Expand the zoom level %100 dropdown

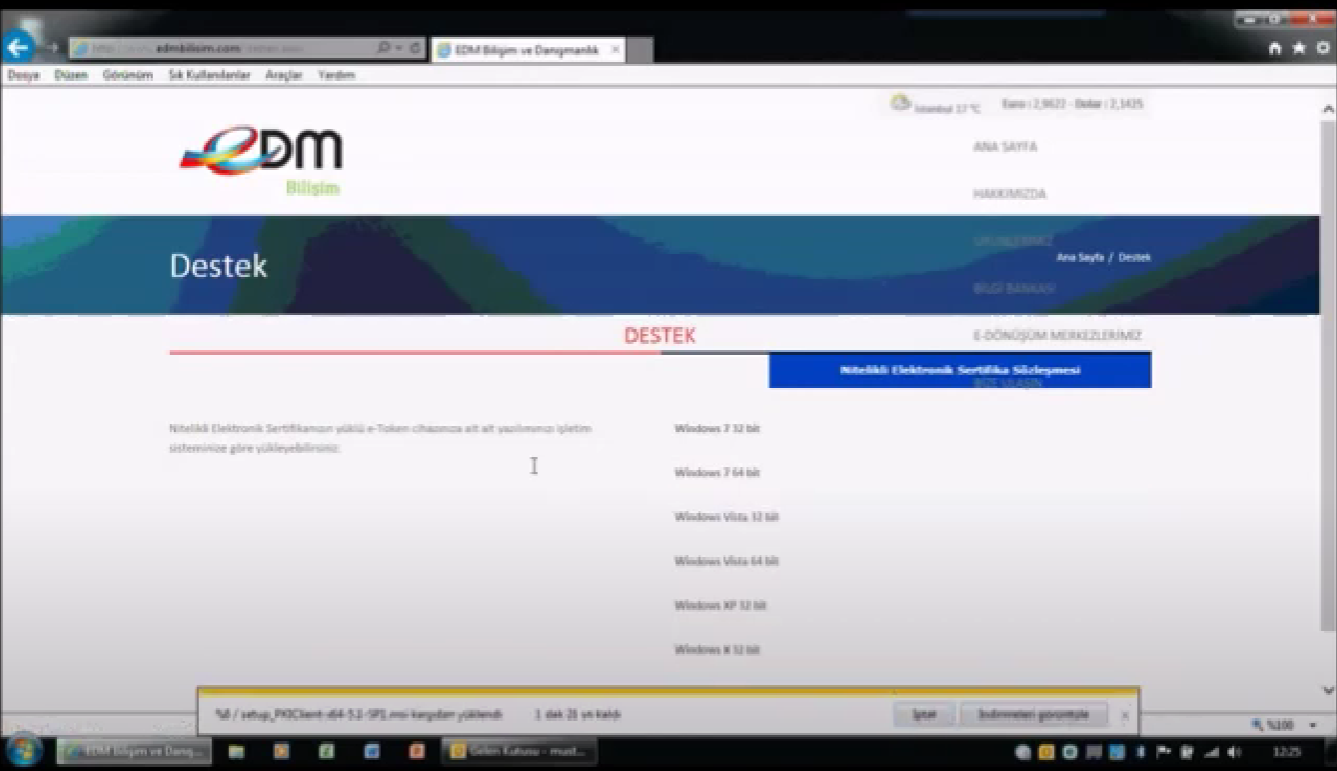1312,725
